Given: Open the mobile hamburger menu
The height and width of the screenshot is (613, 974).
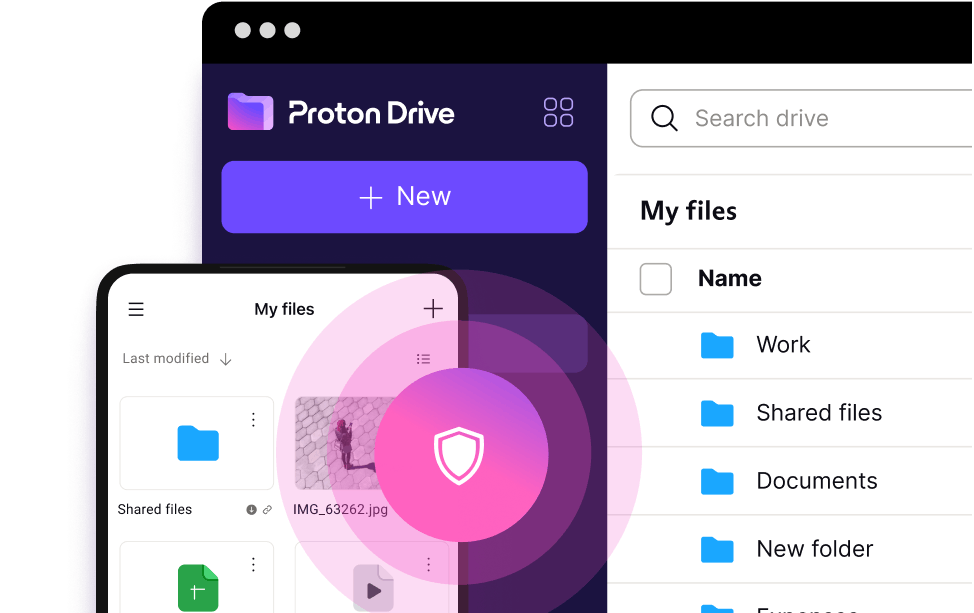Looking at the screenshot, I should (136, 309).
